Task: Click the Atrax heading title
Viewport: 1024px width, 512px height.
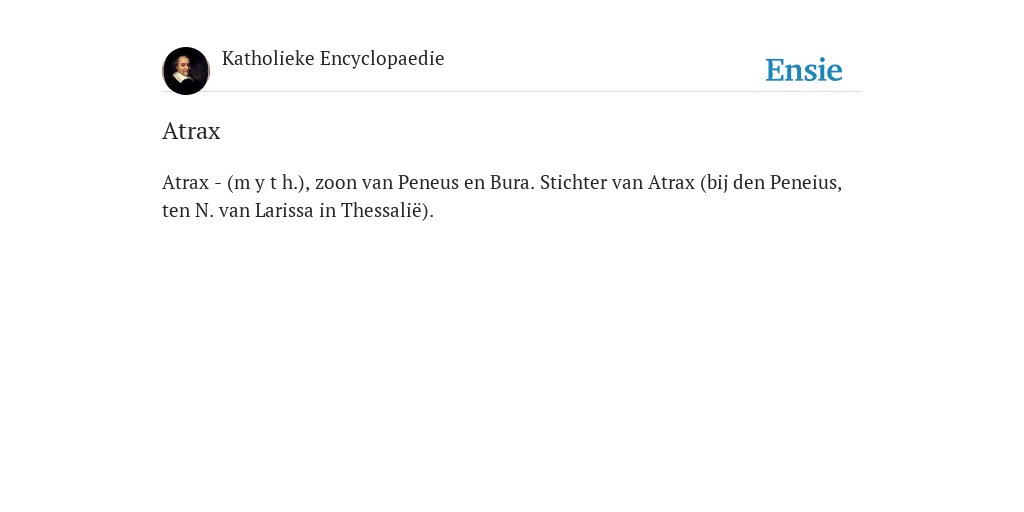Action: 191,131
